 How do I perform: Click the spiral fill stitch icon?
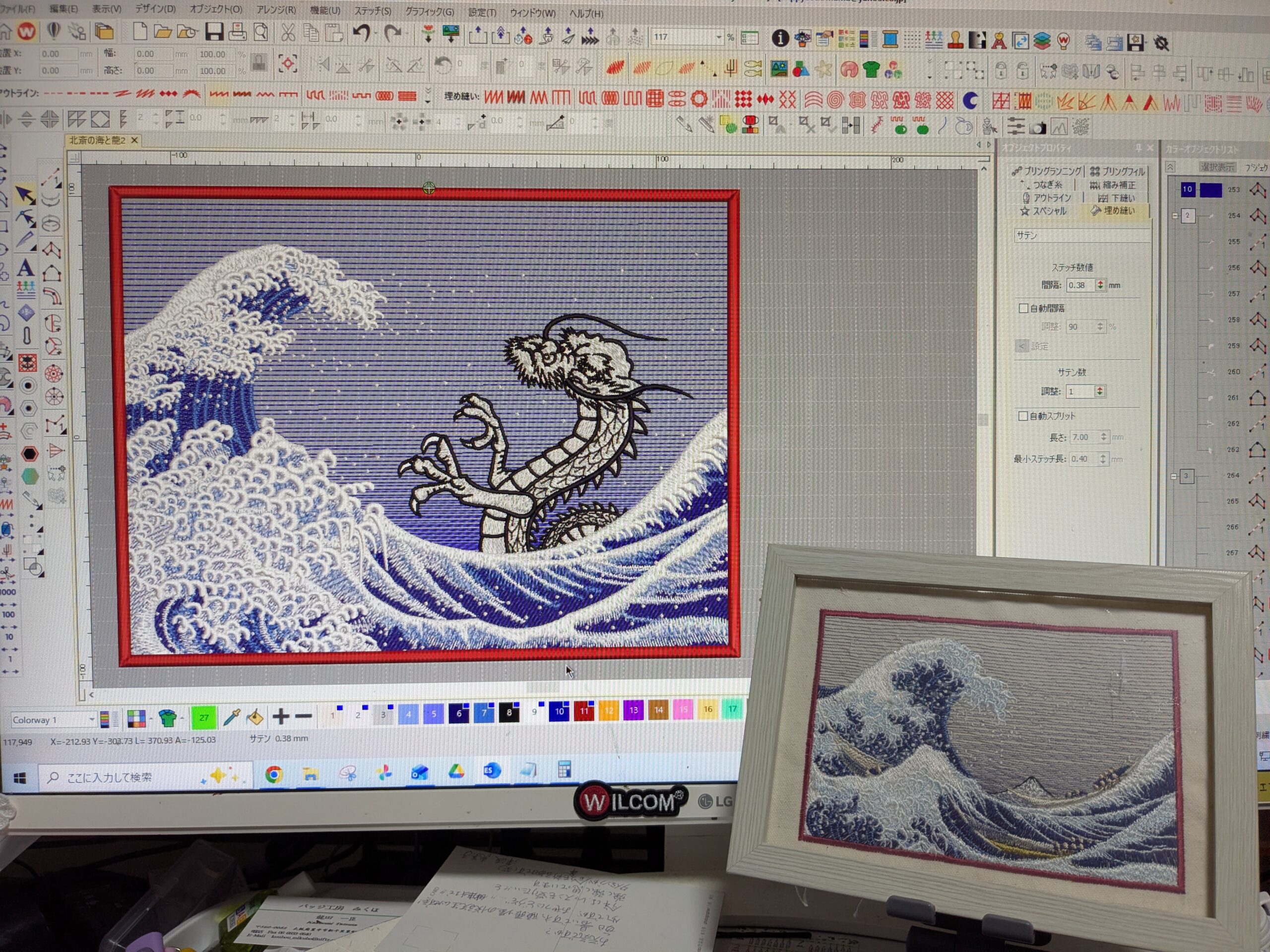(x=835, y=101)
